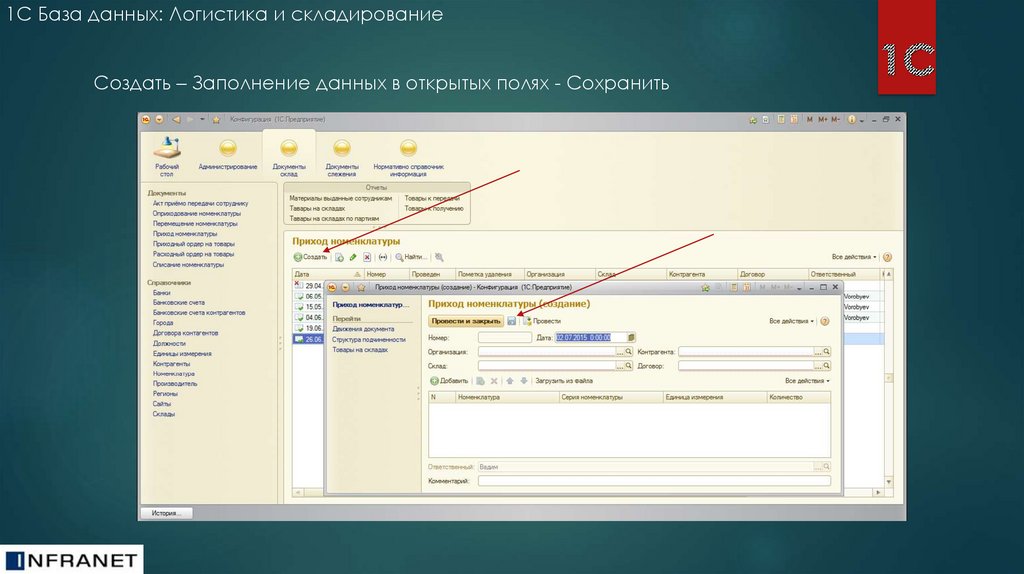Image resolution: width=1024 pixels, height=574 pixels.
Task: Sort the list by Дата column header
Action: pyautogui.click(x=327, y=274)
